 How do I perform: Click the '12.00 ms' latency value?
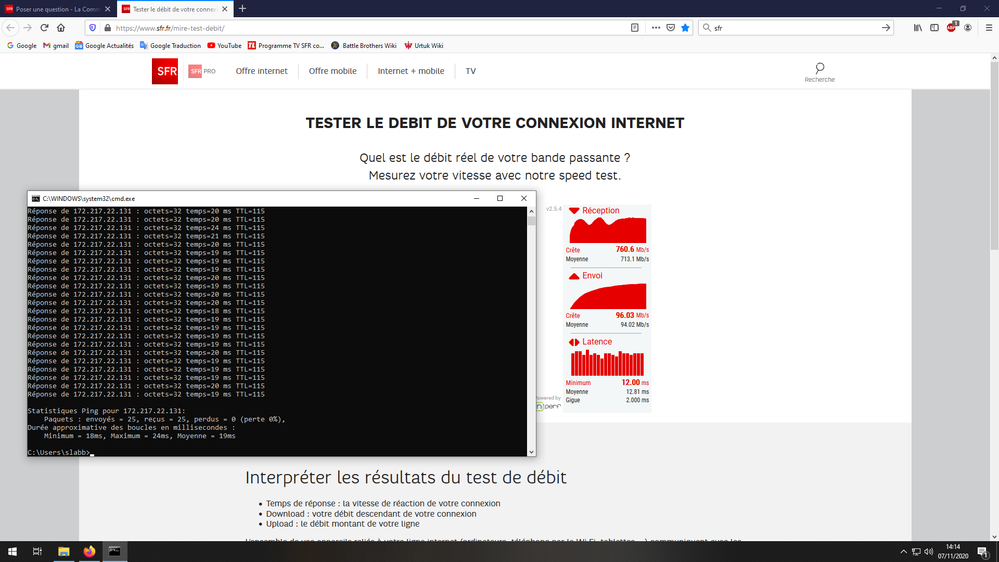(635, 382)
